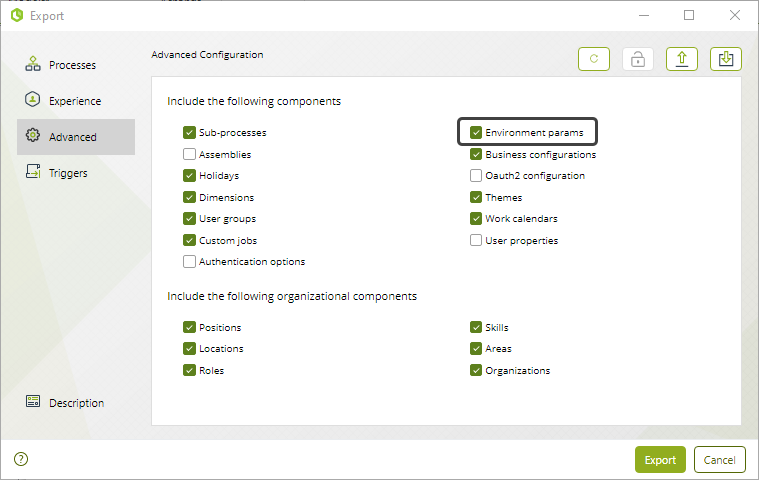Open the Description section
759x480 pixels.
65,402
